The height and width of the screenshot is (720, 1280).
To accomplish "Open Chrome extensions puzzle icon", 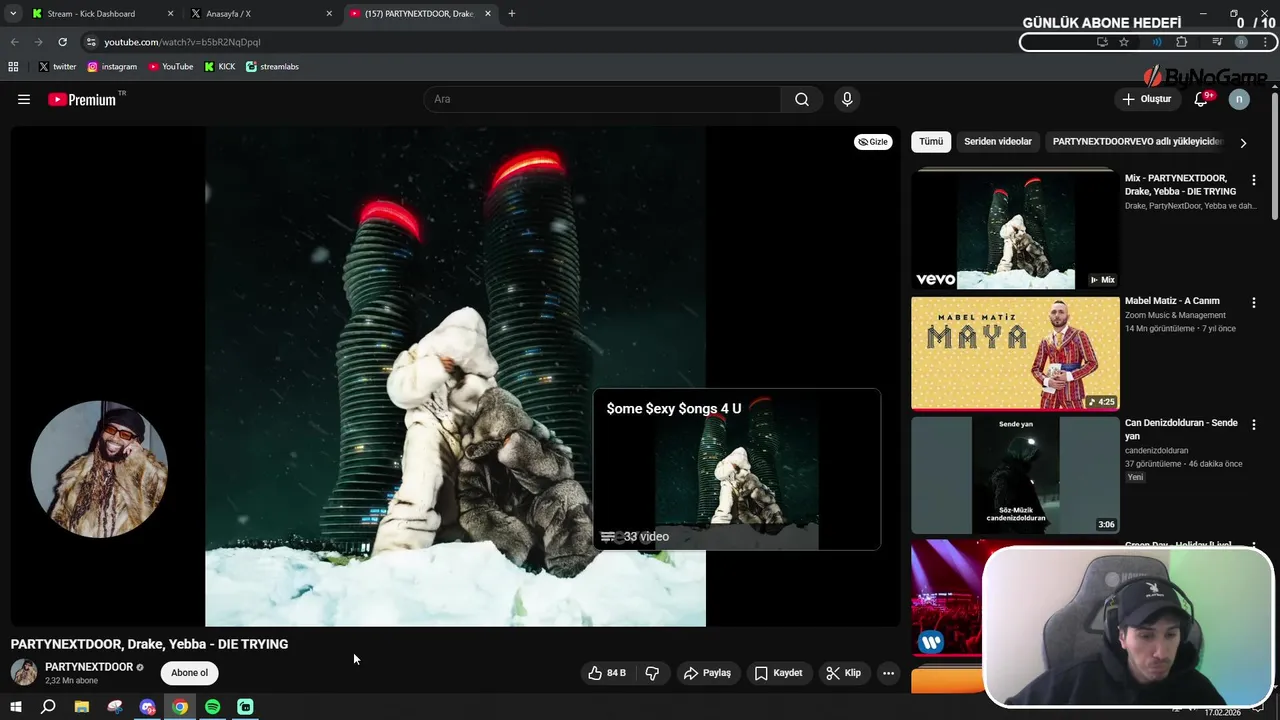I will coord(1181,42).
